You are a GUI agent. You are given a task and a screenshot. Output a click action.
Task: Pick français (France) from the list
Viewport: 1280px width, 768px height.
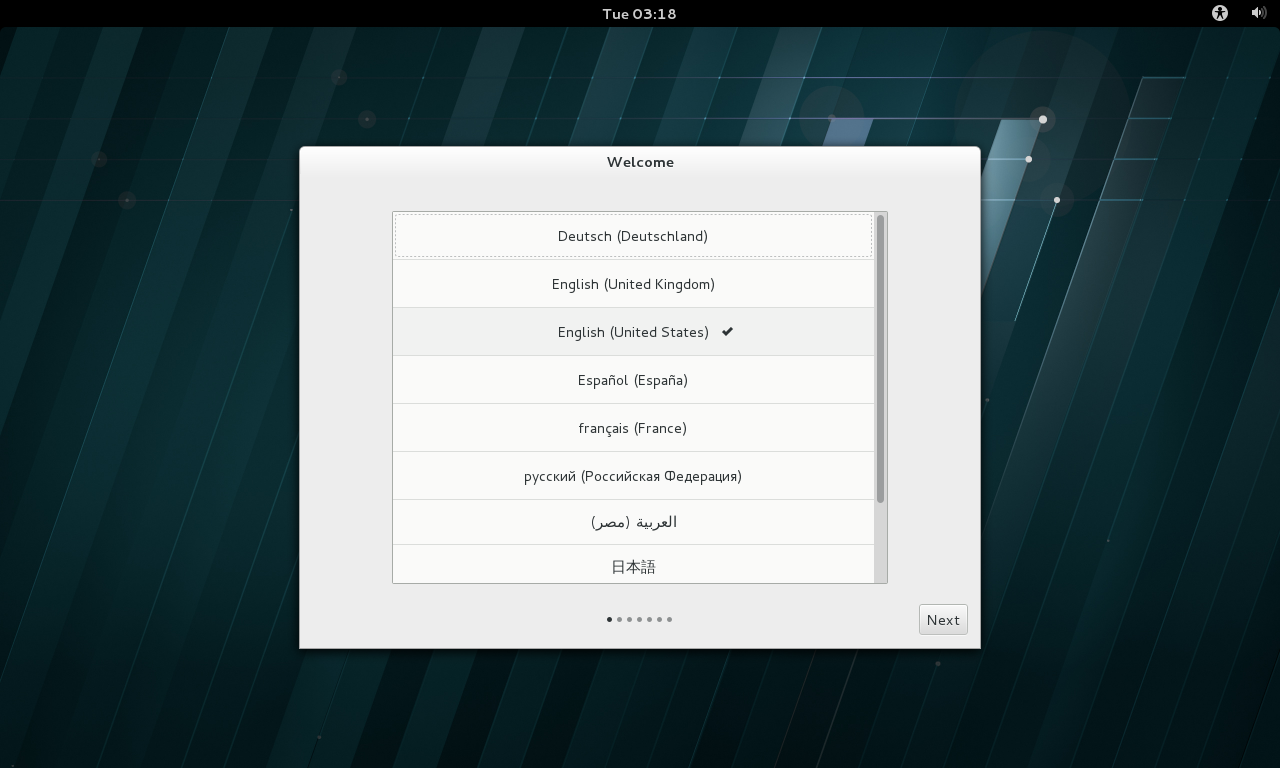tap(632, 428)
